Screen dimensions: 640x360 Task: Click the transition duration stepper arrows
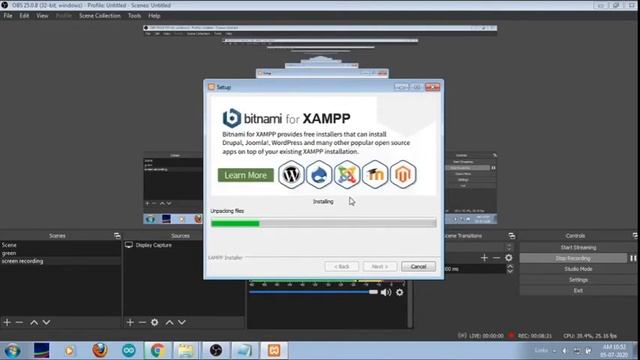(x=510, y=269)
